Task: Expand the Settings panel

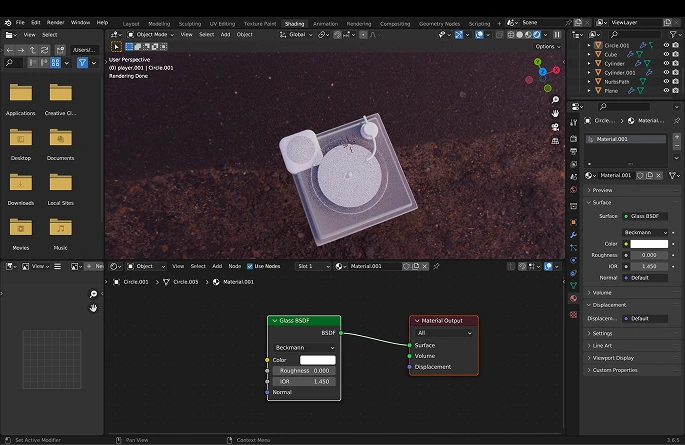Action: (602, 333)
